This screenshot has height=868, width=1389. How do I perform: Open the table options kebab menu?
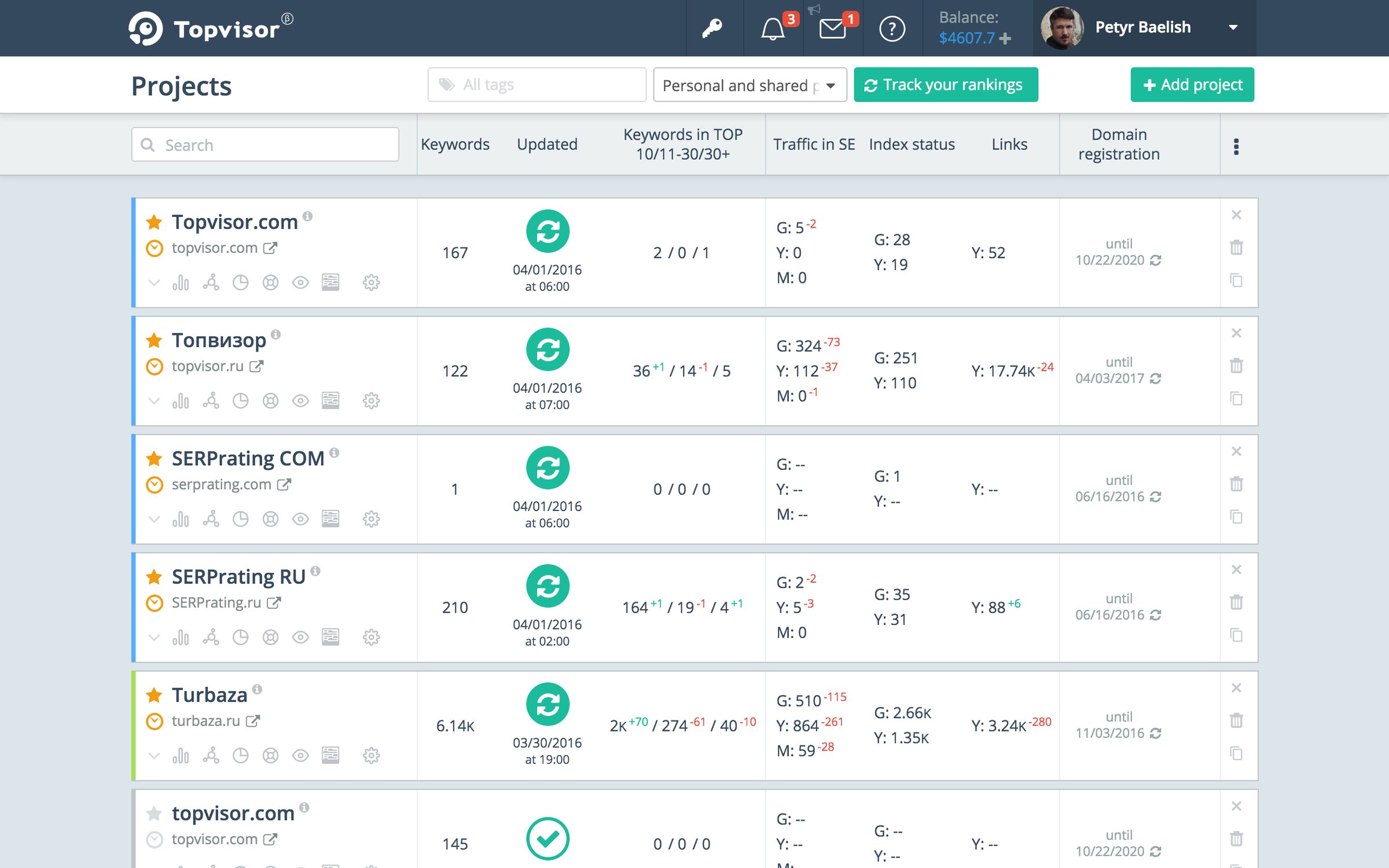[x=1236, y=146]
